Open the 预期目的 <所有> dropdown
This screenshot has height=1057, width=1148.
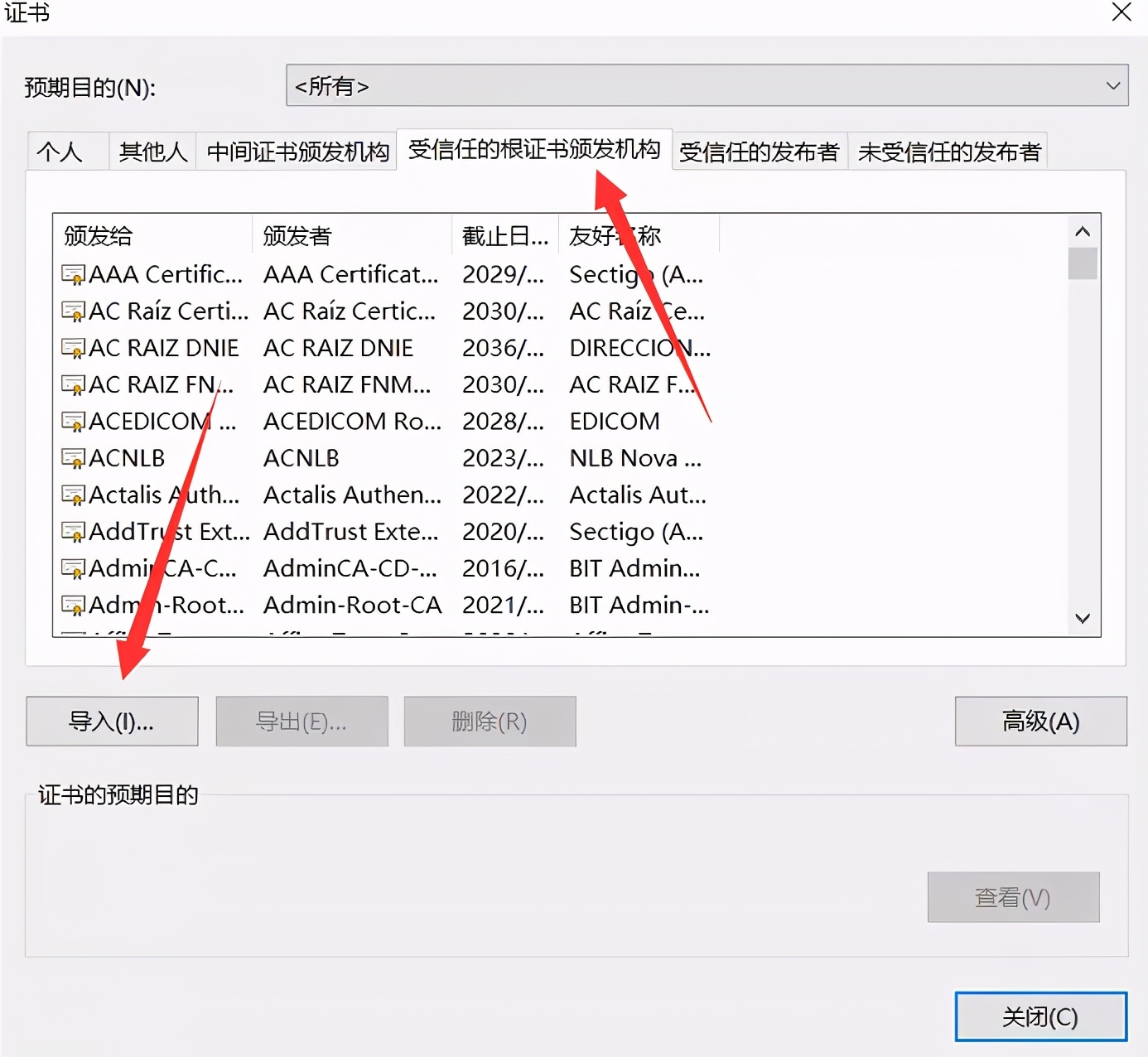click(x=1114, y=85)
